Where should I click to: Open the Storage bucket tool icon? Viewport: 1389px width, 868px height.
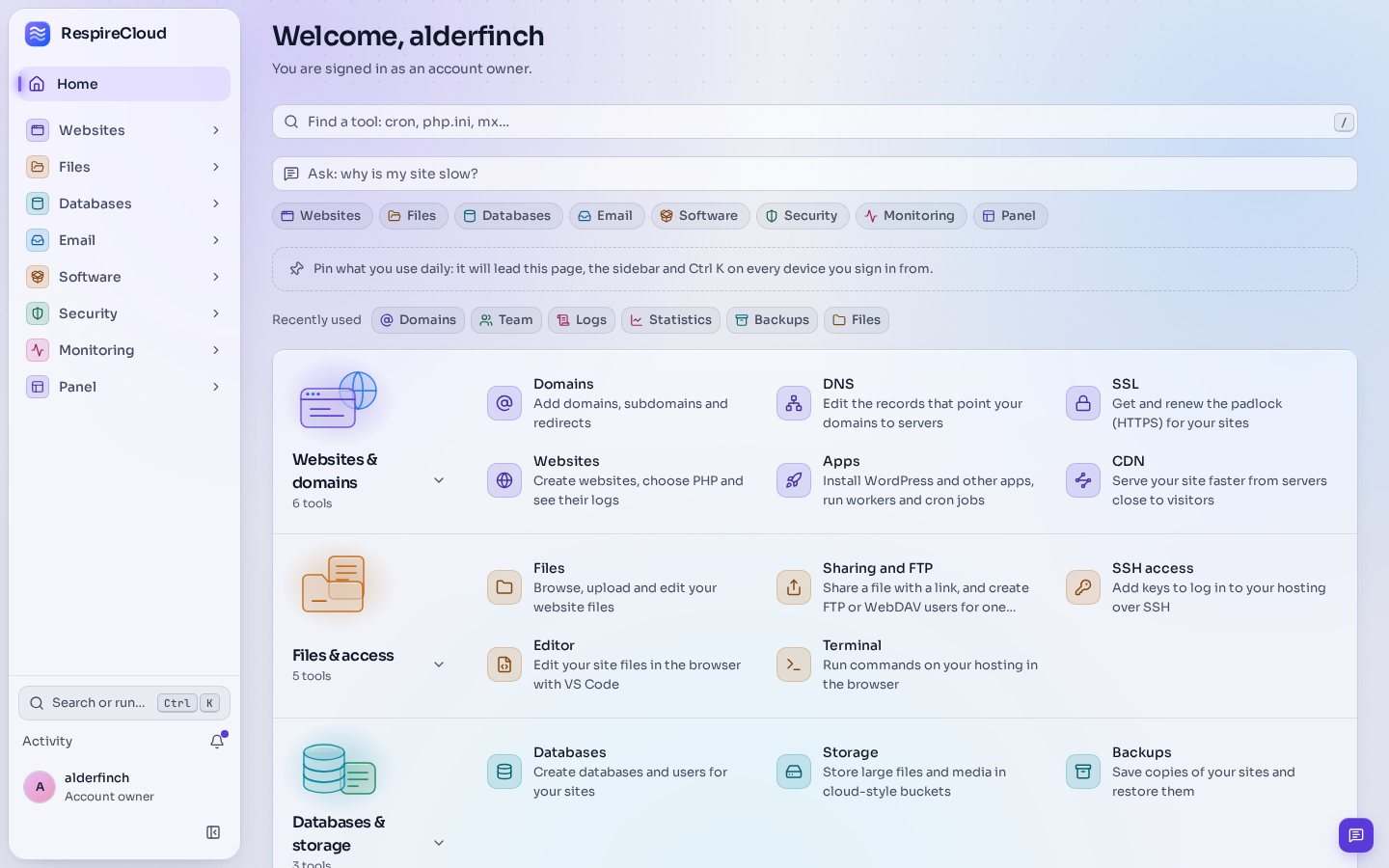pyautogui.click(x=794, y=772)
